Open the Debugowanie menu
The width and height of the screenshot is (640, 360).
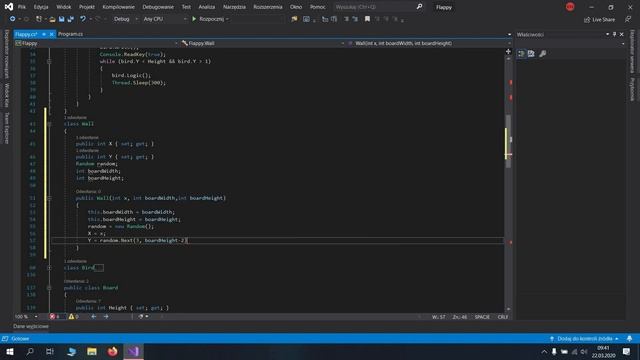coord(158,7)
